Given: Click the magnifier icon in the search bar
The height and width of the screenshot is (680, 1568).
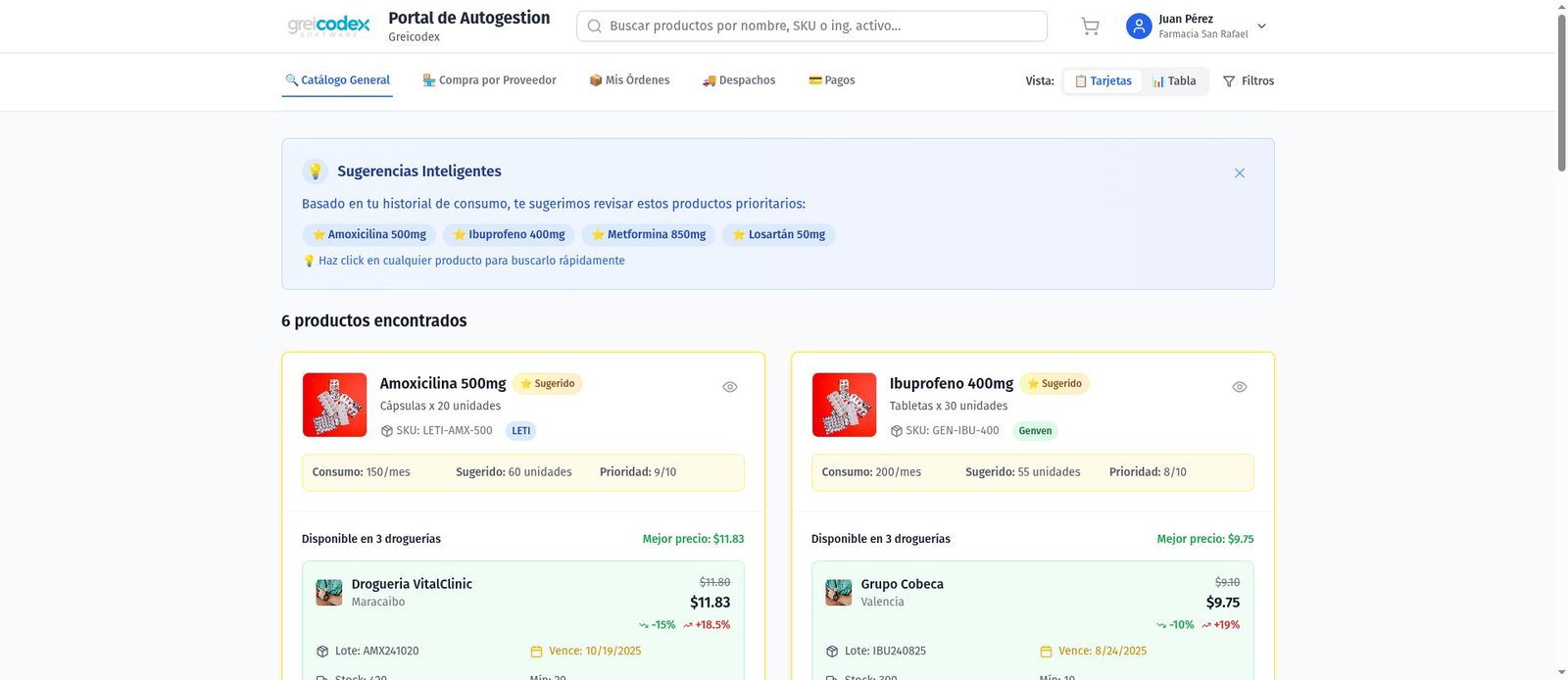Looking at the screenshot, I should point(595,26).
